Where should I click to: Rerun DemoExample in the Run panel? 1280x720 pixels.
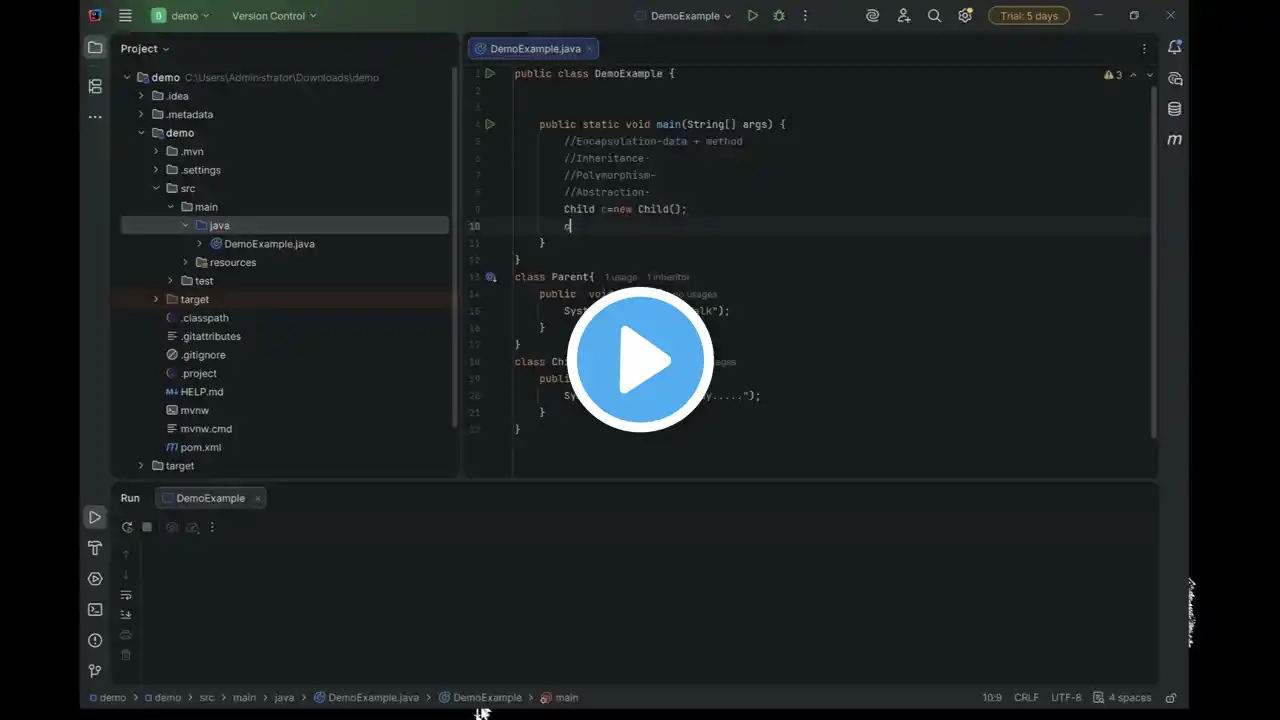pyautogui.click(x=127, y=527)
